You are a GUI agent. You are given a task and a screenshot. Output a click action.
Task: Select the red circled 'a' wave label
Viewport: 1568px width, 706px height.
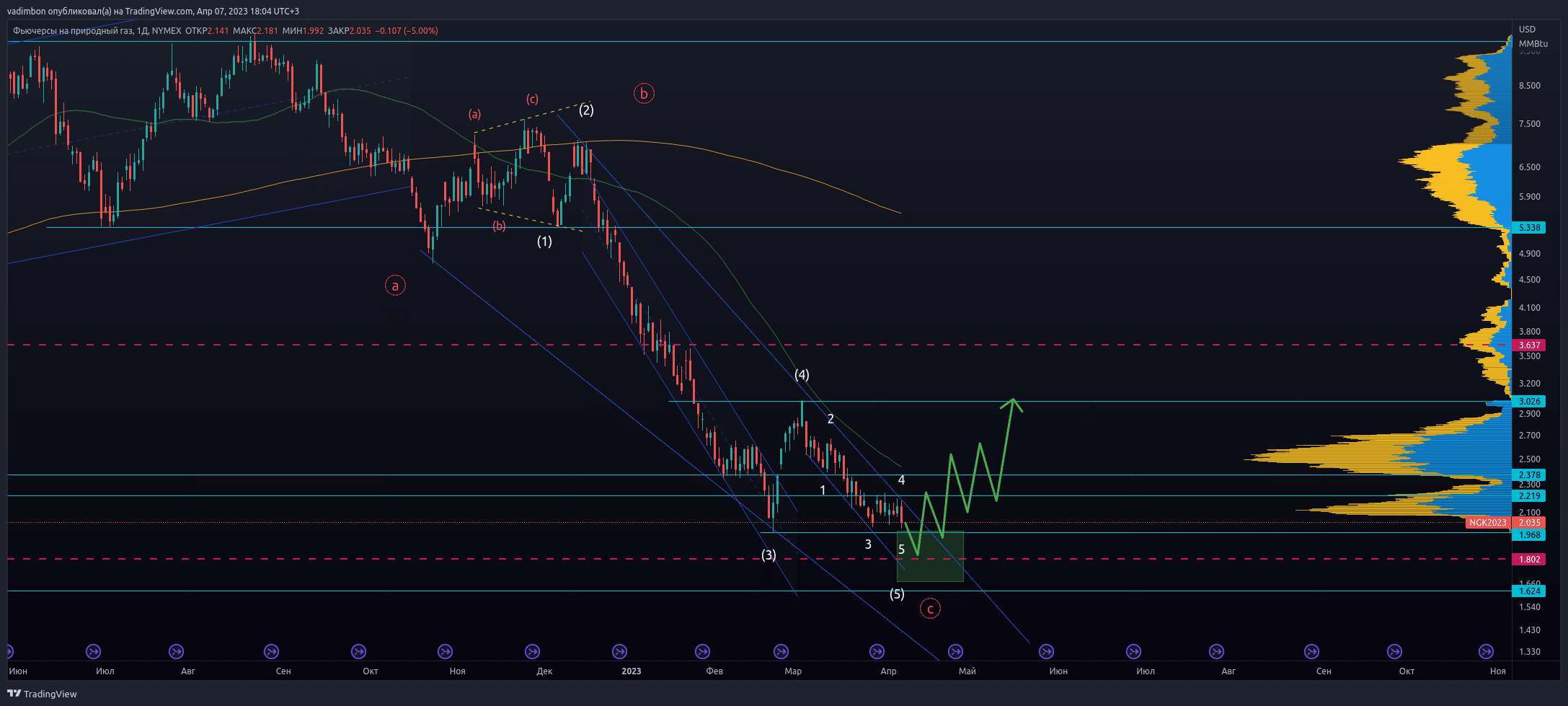pos(395,286)
